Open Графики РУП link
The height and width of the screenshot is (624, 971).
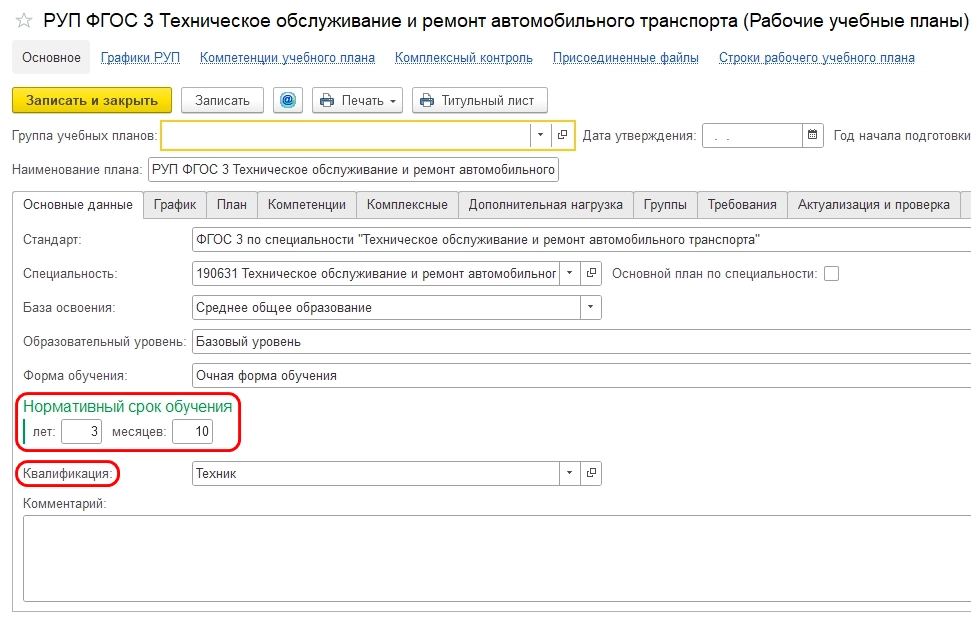141,58
